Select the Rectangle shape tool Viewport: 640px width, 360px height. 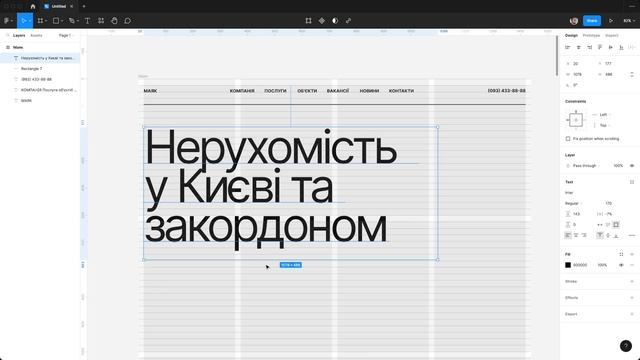click(56, 20)
